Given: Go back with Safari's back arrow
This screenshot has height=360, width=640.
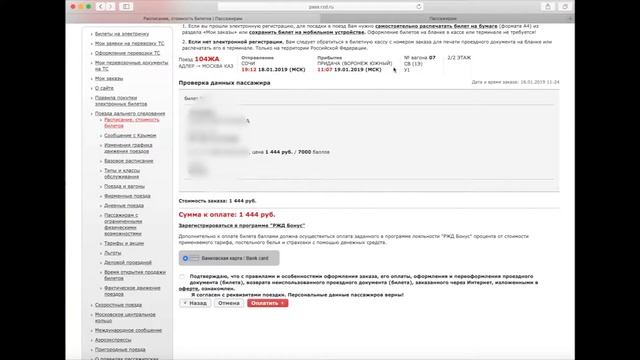Looking at the screenshot, I should click(100, 7).
